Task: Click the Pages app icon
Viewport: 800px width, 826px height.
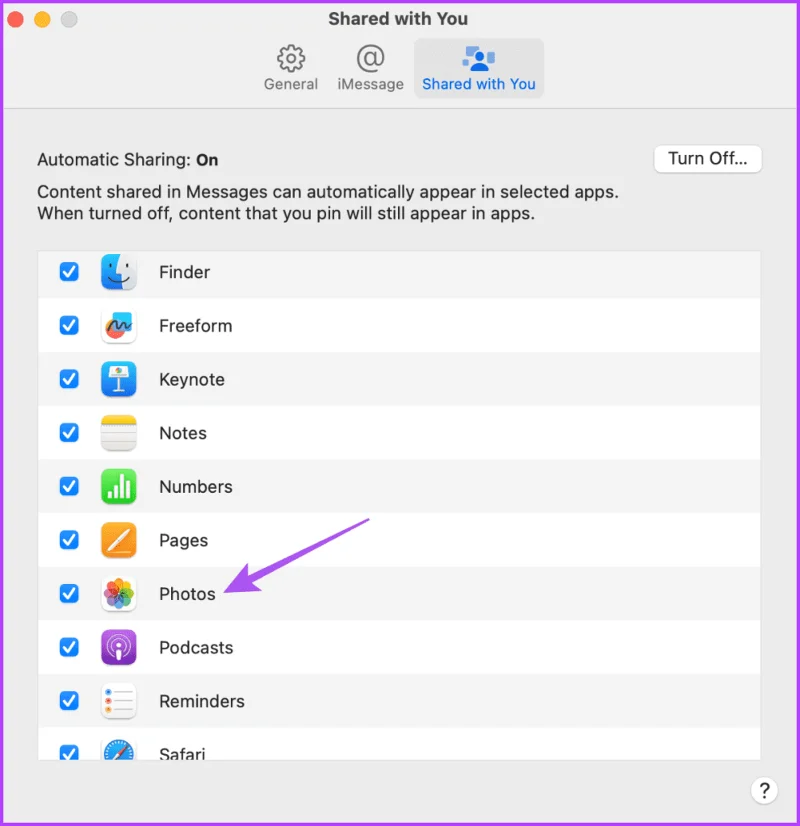Action: [x=118, y=540]
